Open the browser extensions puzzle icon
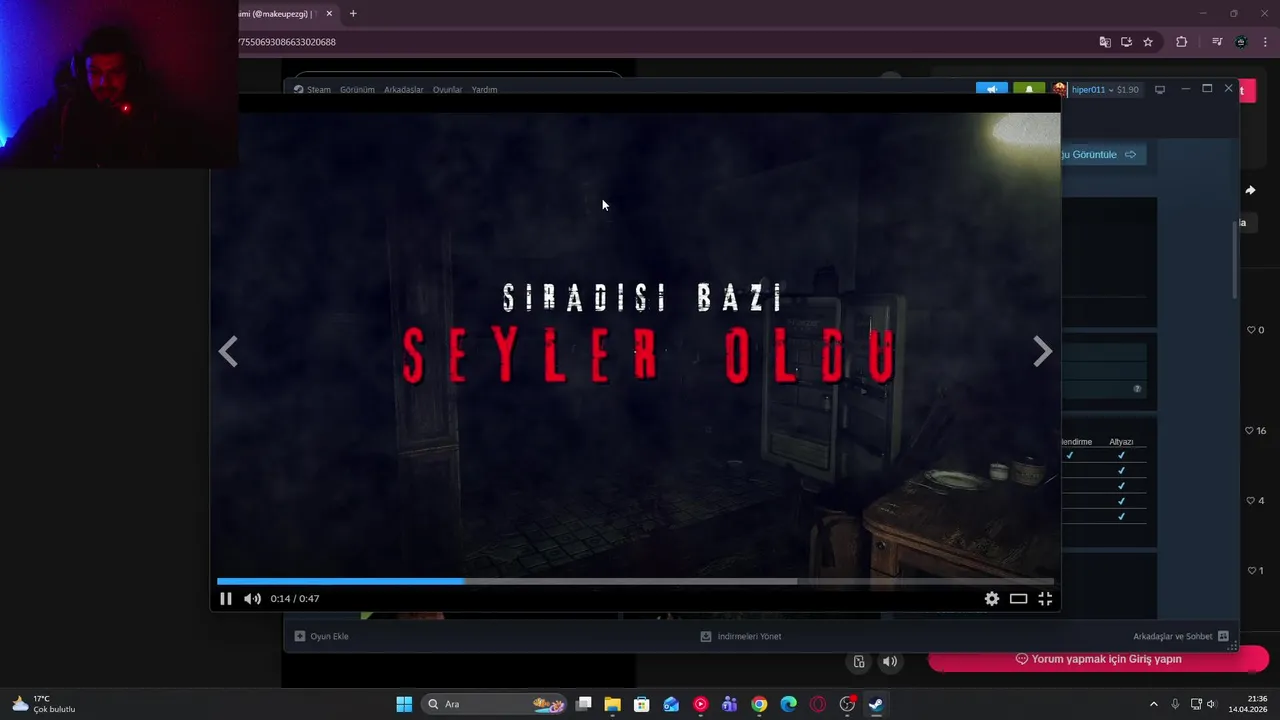Image resolution: width=1280 pixels, height=720 pixels. tap(1182, 42)
